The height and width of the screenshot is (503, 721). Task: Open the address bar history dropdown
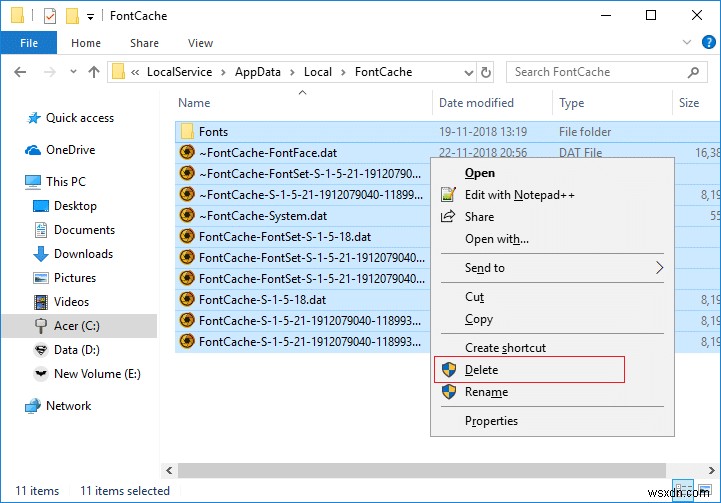click(x=467, y=72)
